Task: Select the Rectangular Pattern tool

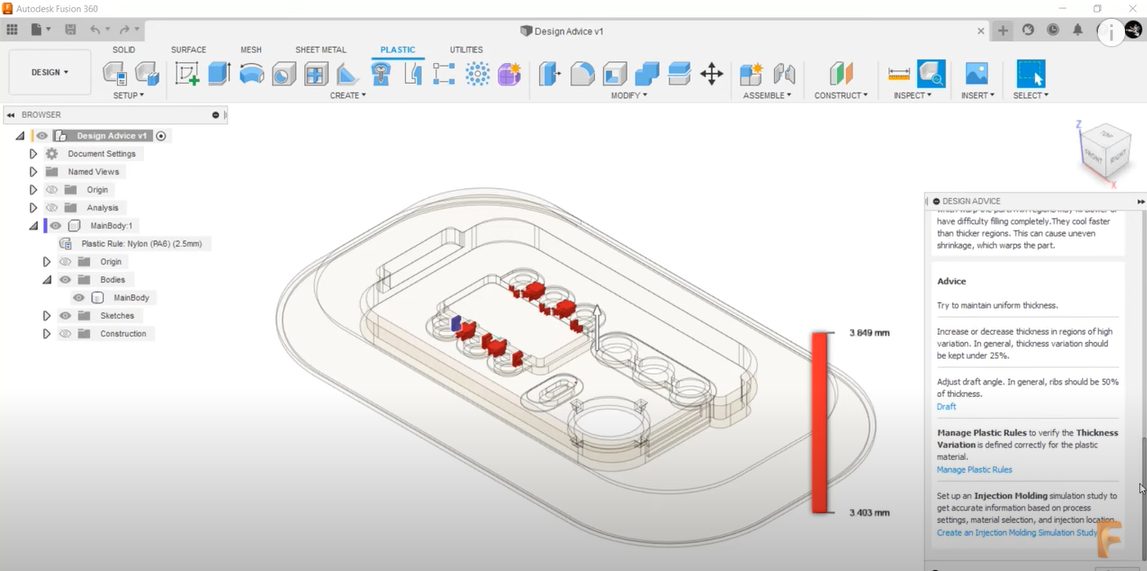Action: coord(444,73)
